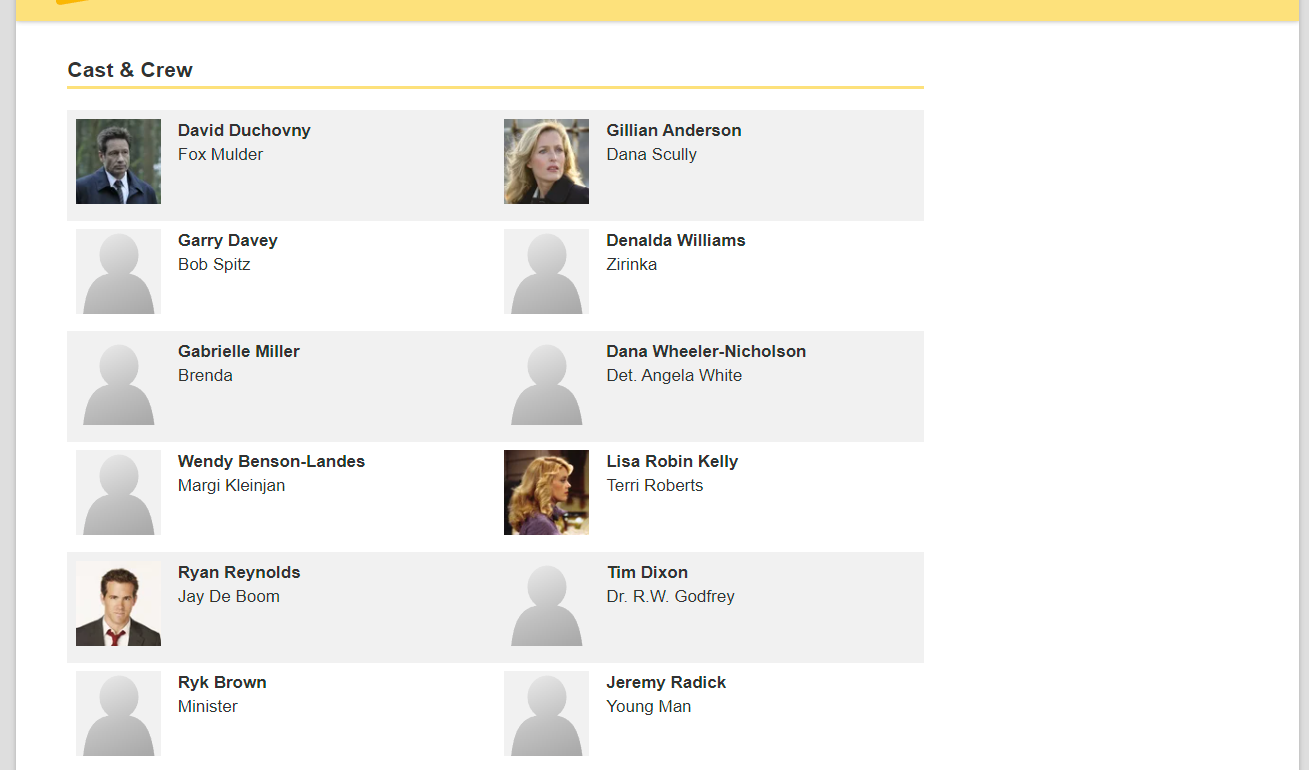Screen dimensions: 1309x770
Task: Click the Dr. R.W. Godfrey text
Action: pyautogui.click(x=670, y=596)
